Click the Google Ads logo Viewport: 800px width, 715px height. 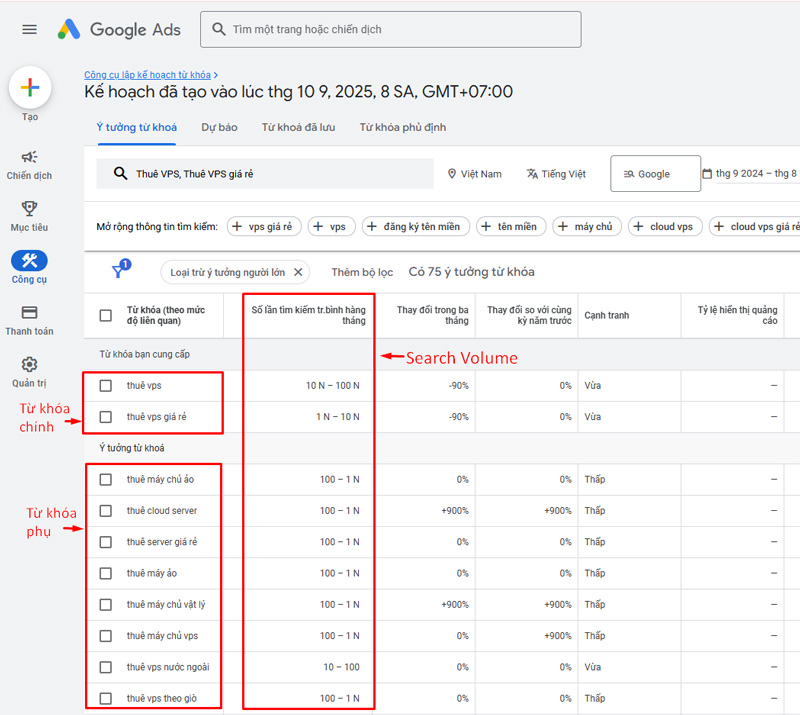pos(118,29)
